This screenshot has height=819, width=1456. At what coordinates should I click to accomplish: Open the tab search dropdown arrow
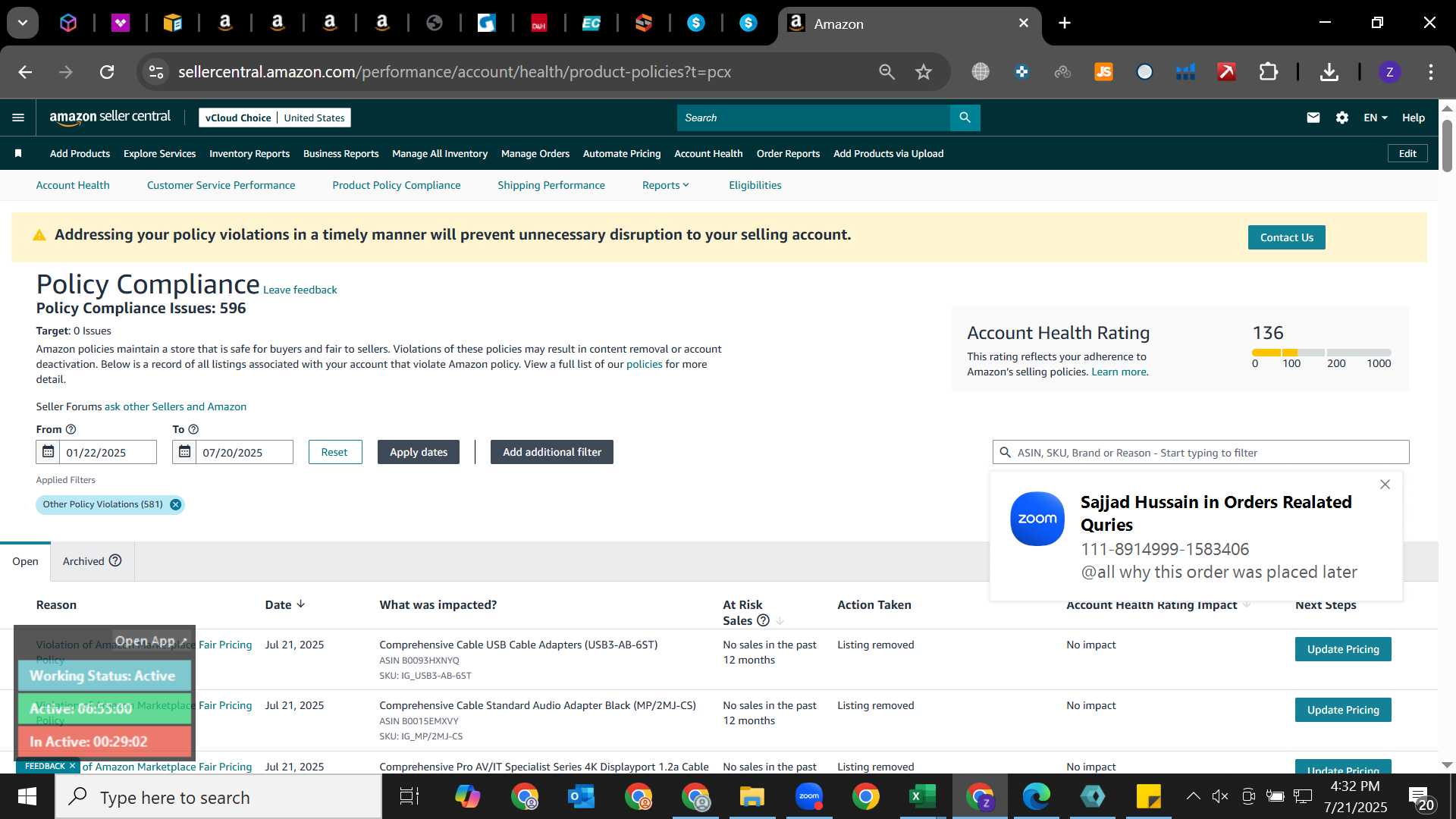(23, 23)
